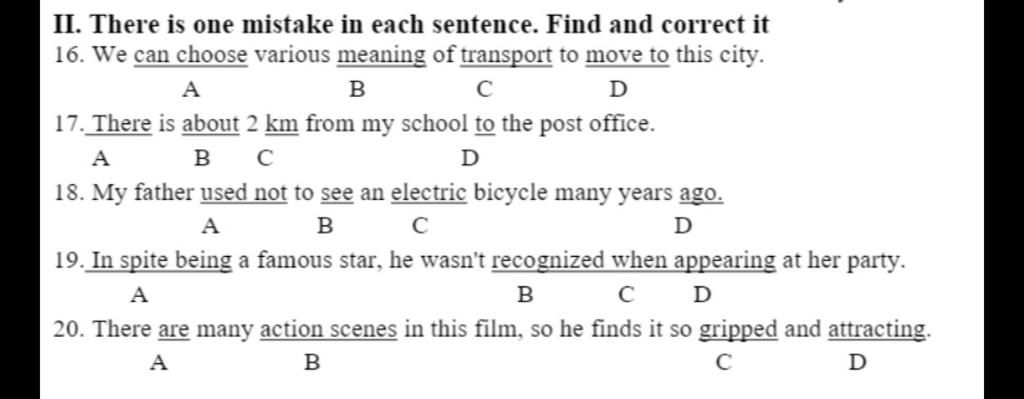
Task: Click the underlined word 'meaning' in sentence 16
Action: tap(381, 56)
